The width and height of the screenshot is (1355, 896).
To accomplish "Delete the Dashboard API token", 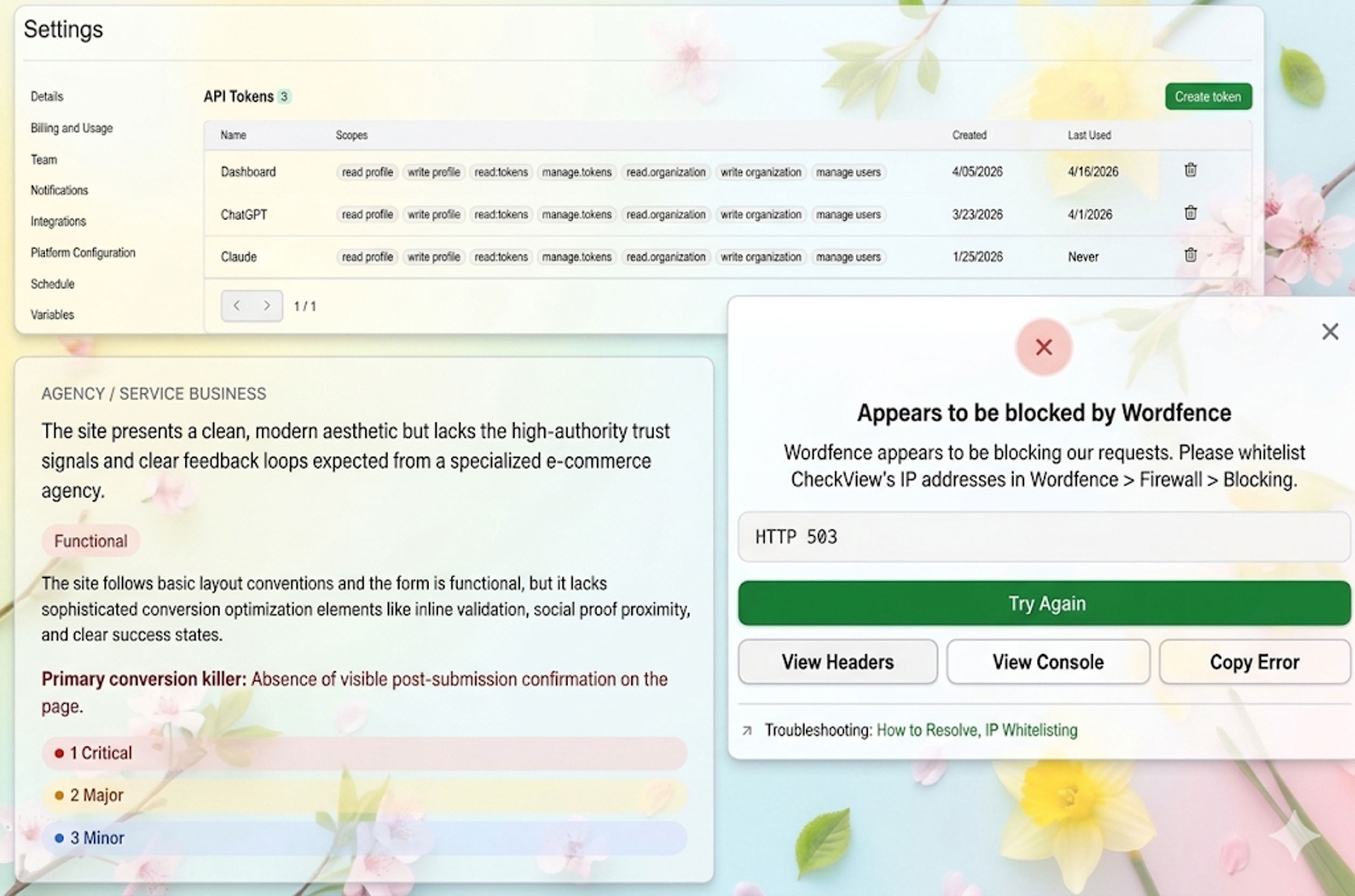I will 1190,170.
